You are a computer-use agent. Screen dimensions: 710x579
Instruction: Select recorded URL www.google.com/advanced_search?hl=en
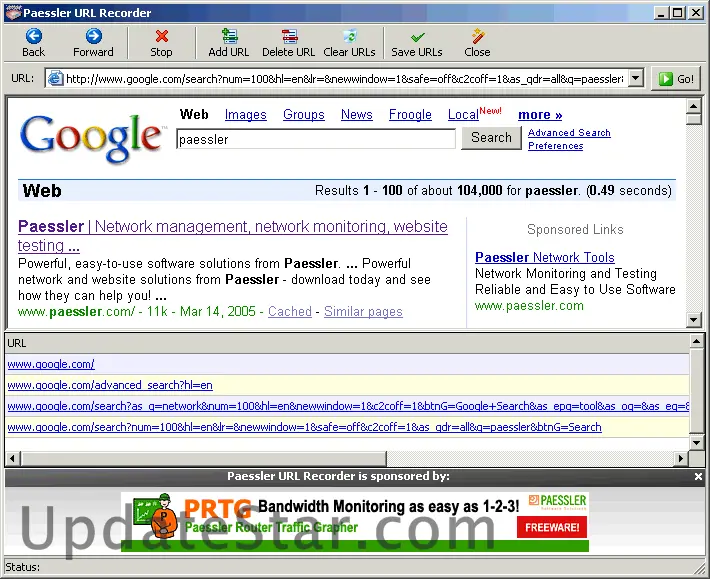(110, 385)
